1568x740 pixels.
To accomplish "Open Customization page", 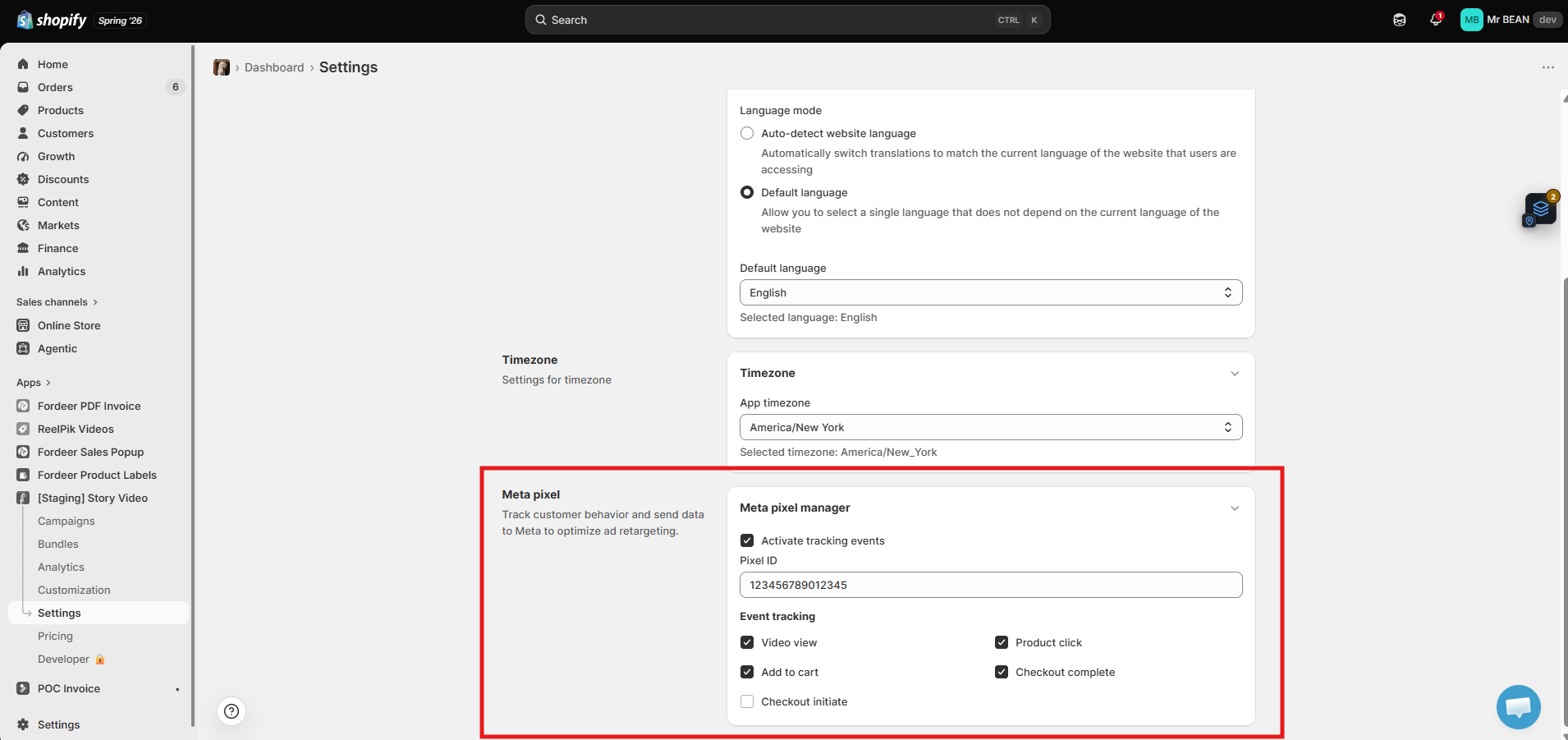I will click(74, 590).
